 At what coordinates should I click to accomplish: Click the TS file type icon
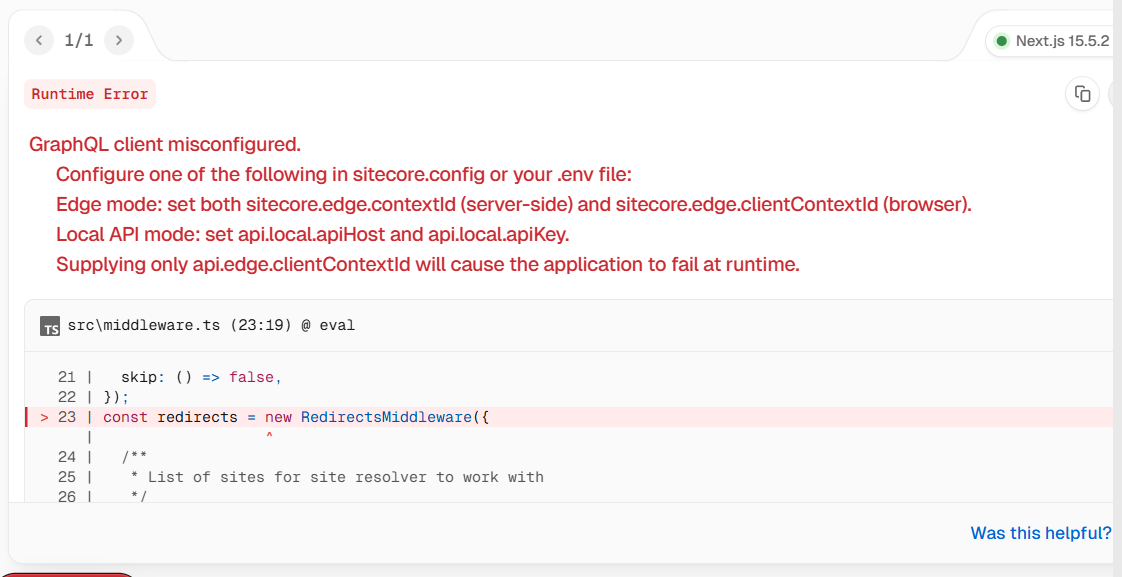[50, 326]
